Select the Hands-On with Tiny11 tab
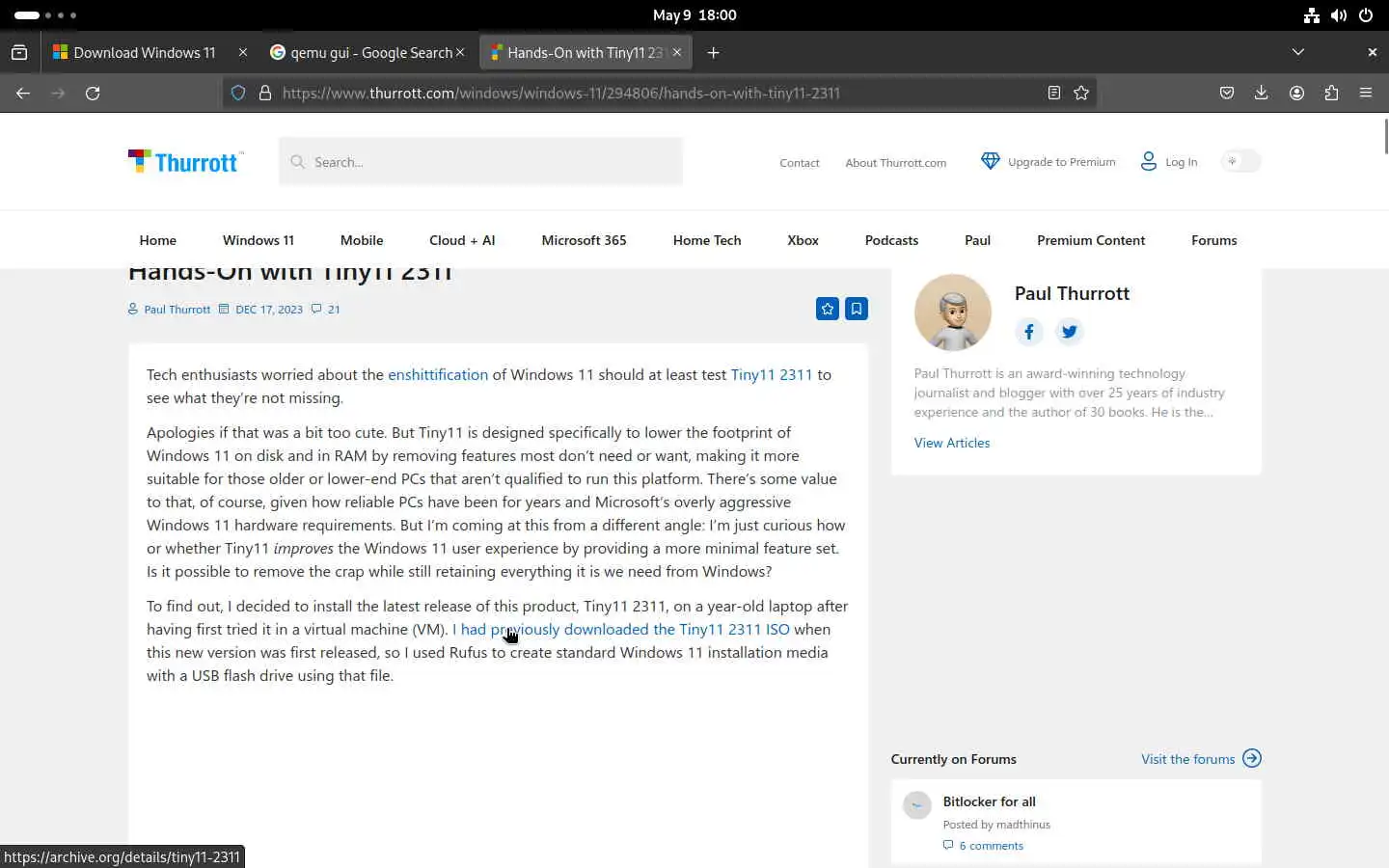 click(584, 52)
